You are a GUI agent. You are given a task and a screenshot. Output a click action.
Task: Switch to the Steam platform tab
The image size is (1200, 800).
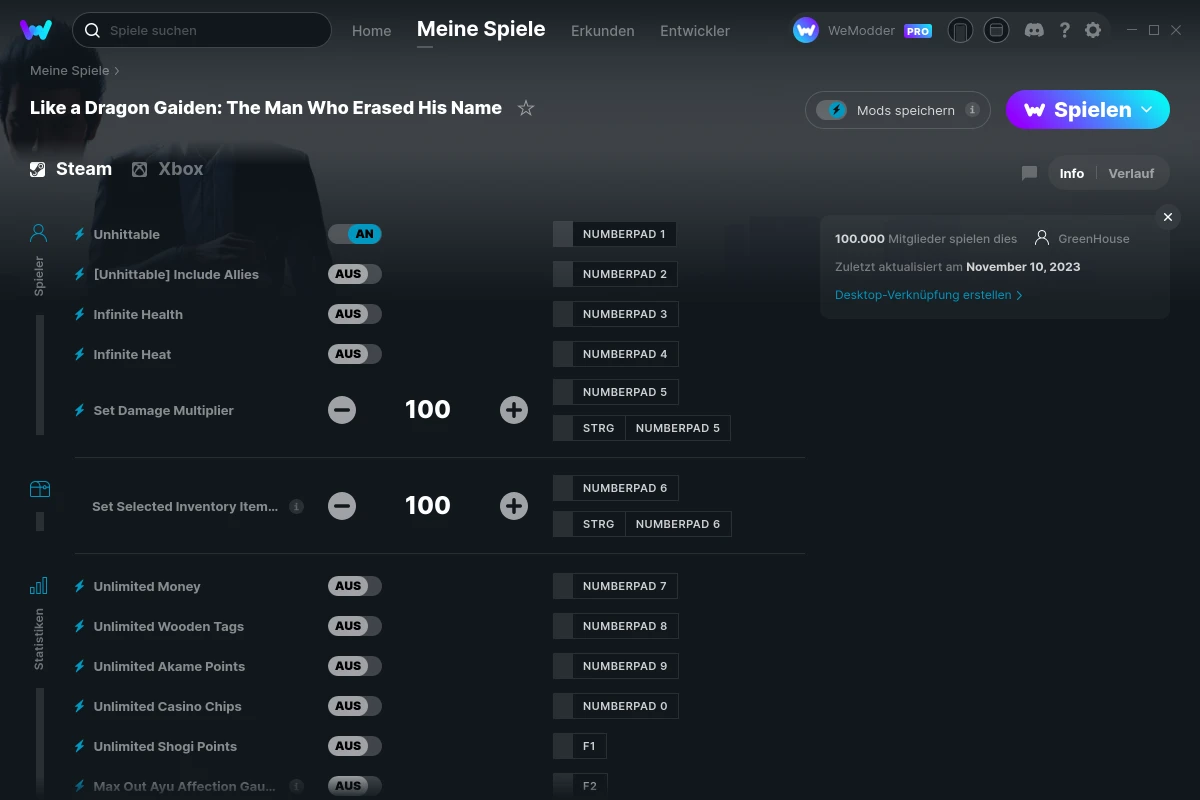[71, 169]
